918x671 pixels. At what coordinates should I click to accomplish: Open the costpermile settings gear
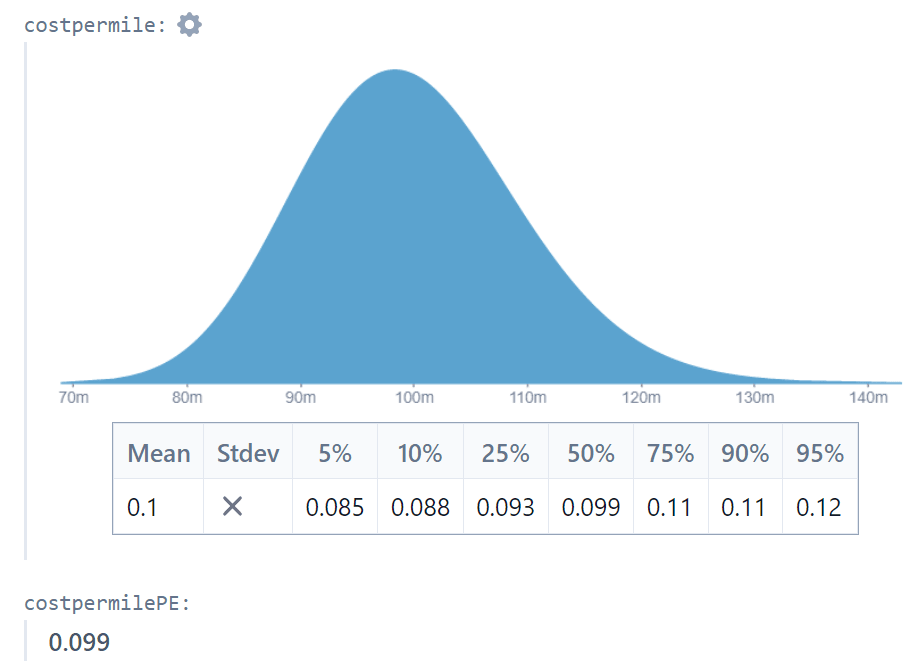tap(189, 25)
